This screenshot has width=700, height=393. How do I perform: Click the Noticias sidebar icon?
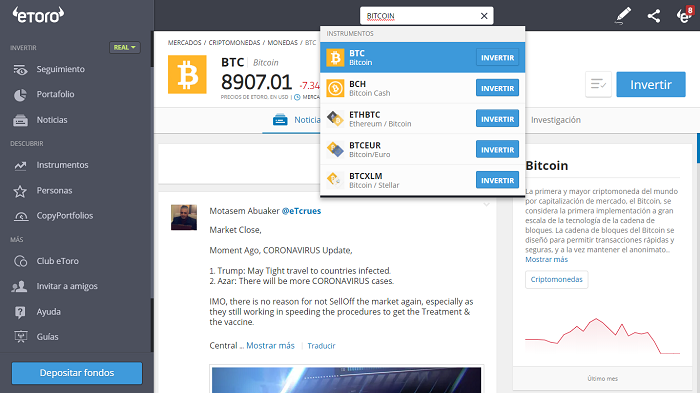pyautogui.click(x=20, y=120)
